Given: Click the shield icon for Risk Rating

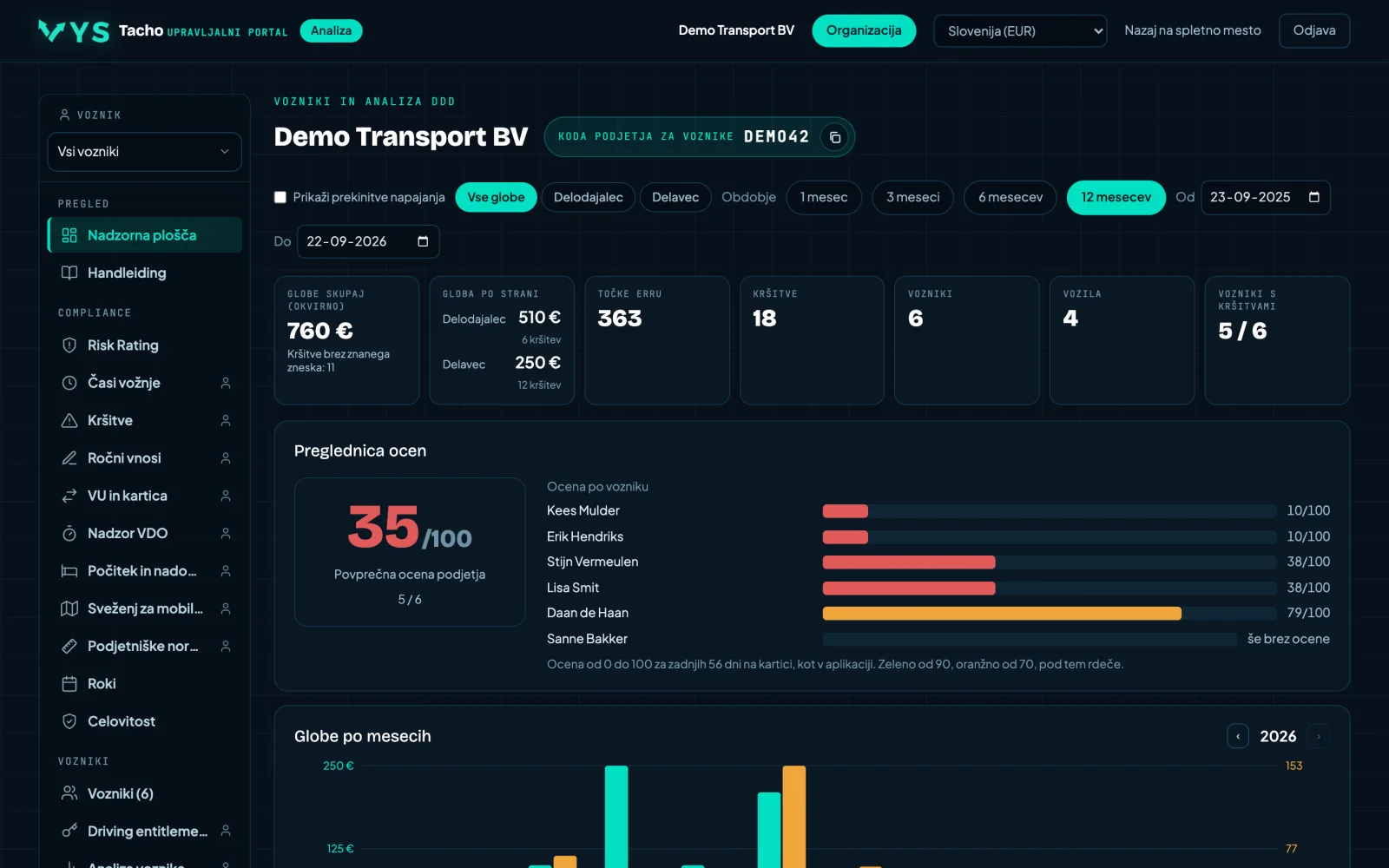Looking at the screenshot, I should click(x=69, y=345).
